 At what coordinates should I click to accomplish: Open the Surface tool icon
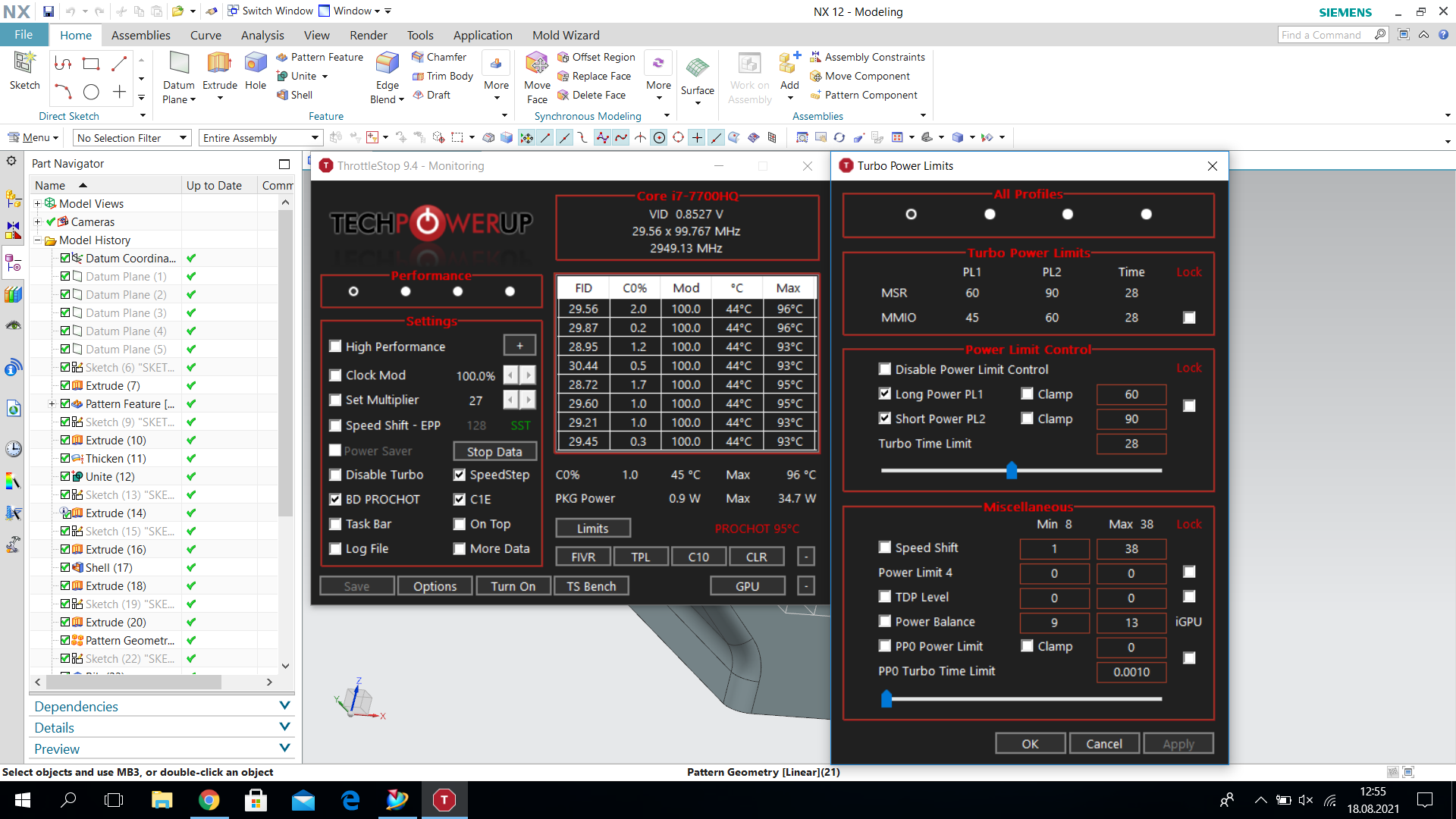697,68
